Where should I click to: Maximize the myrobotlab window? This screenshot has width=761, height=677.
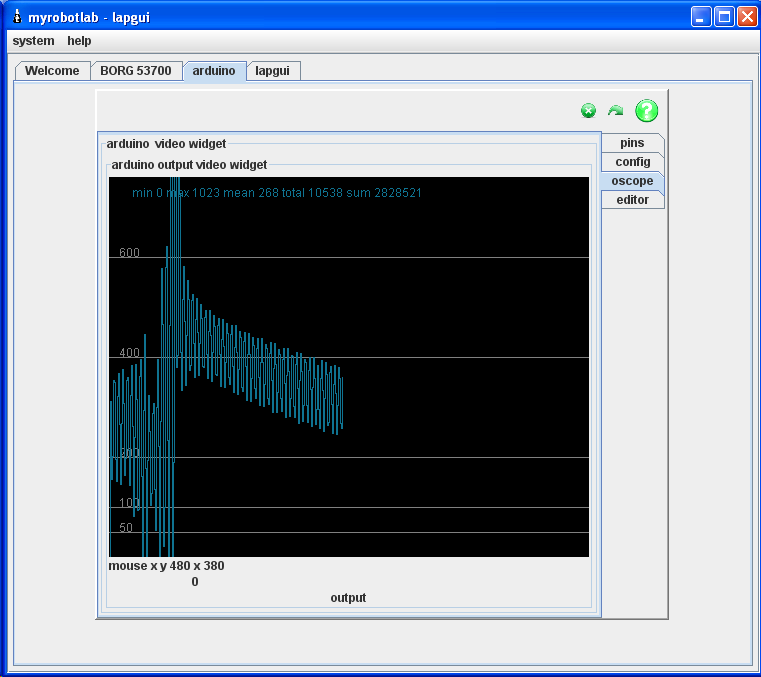[x=724, y=17]
